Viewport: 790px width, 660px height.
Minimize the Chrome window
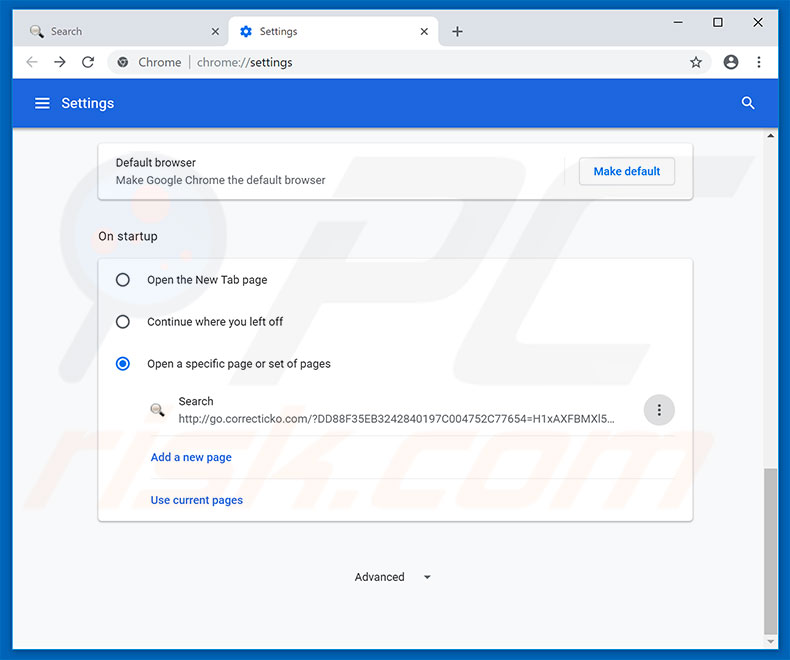[678, 22]
